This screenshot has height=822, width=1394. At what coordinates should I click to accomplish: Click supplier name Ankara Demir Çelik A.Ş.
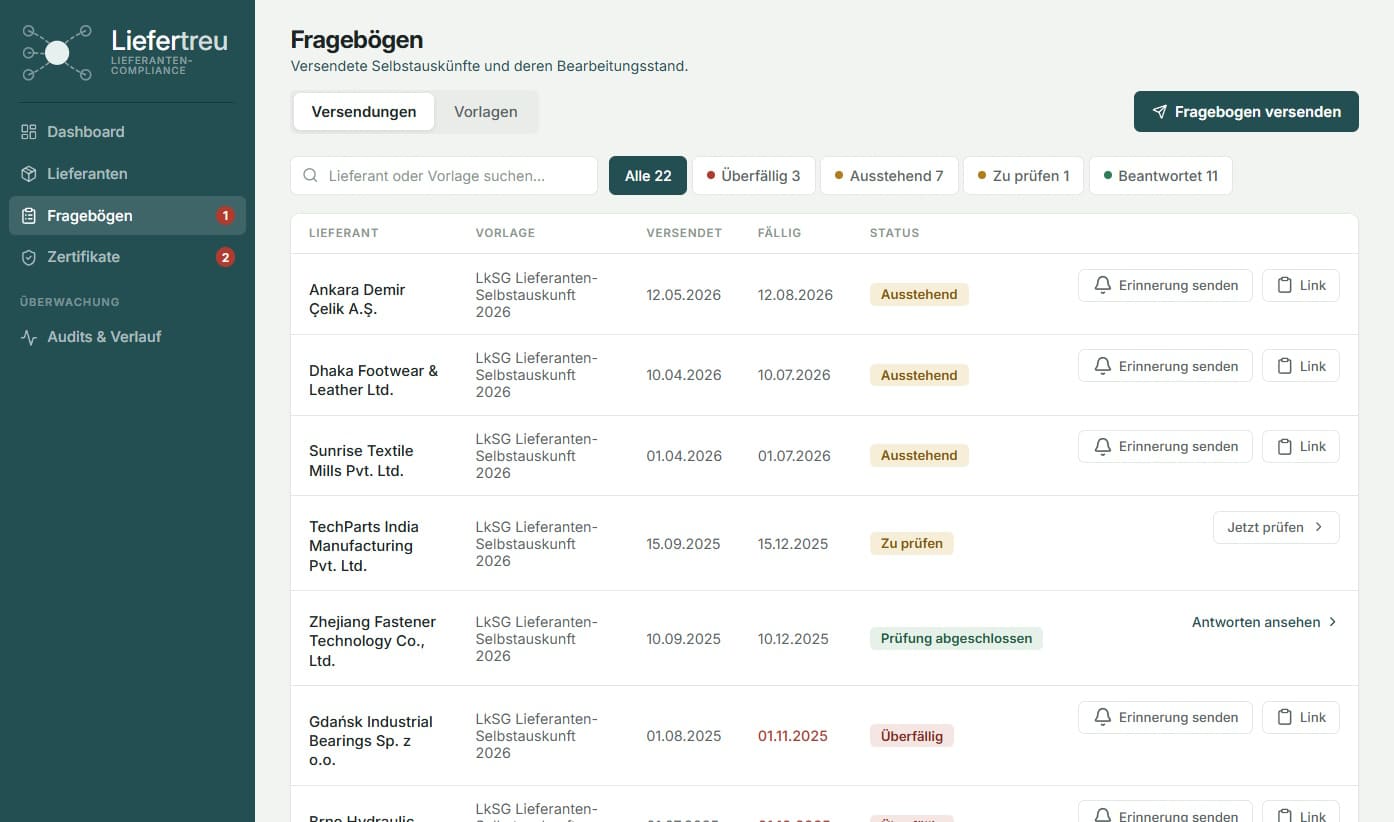point(357,299)
